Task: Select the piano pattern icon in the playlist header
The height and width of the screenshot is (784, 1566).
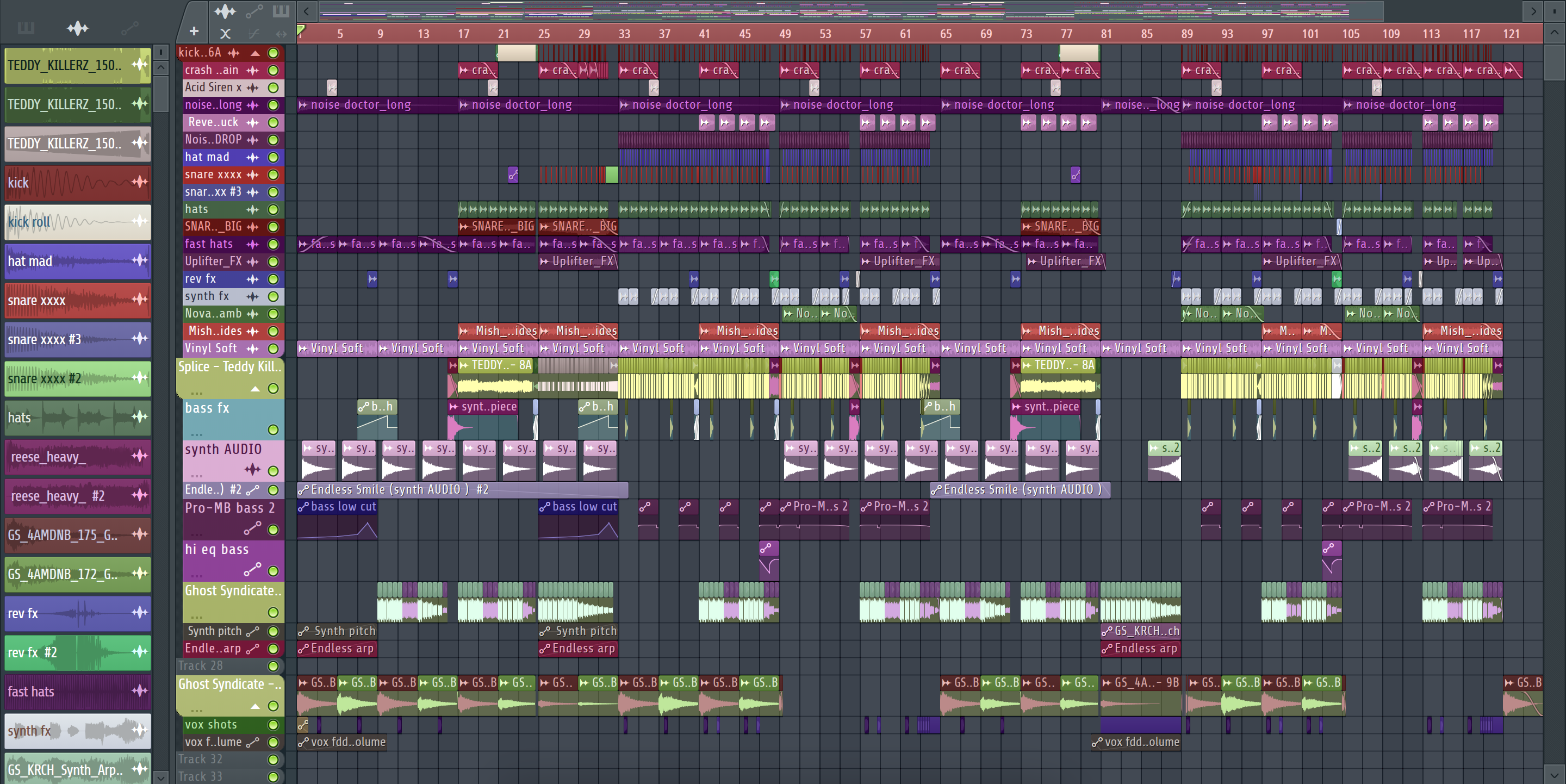Action: tap(281, 10)
